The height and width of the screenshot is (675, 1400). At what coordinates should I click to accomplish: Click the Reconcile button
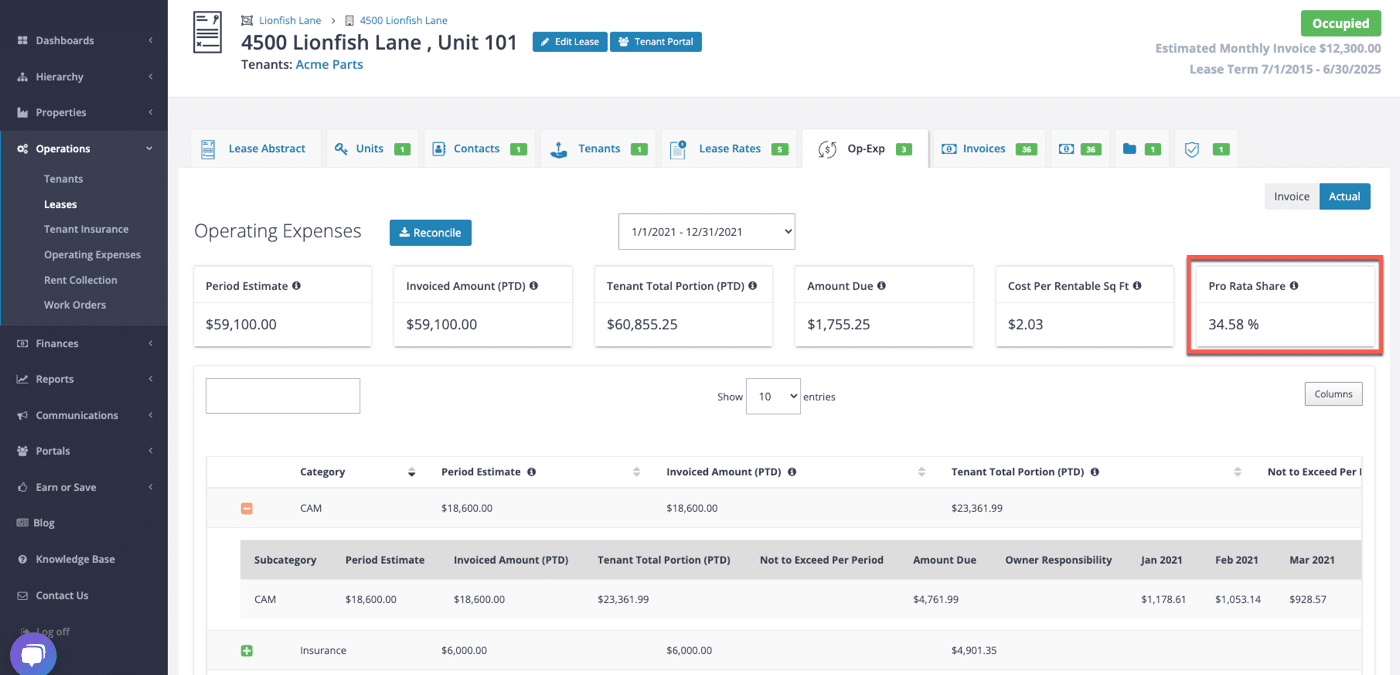point(430,232)
